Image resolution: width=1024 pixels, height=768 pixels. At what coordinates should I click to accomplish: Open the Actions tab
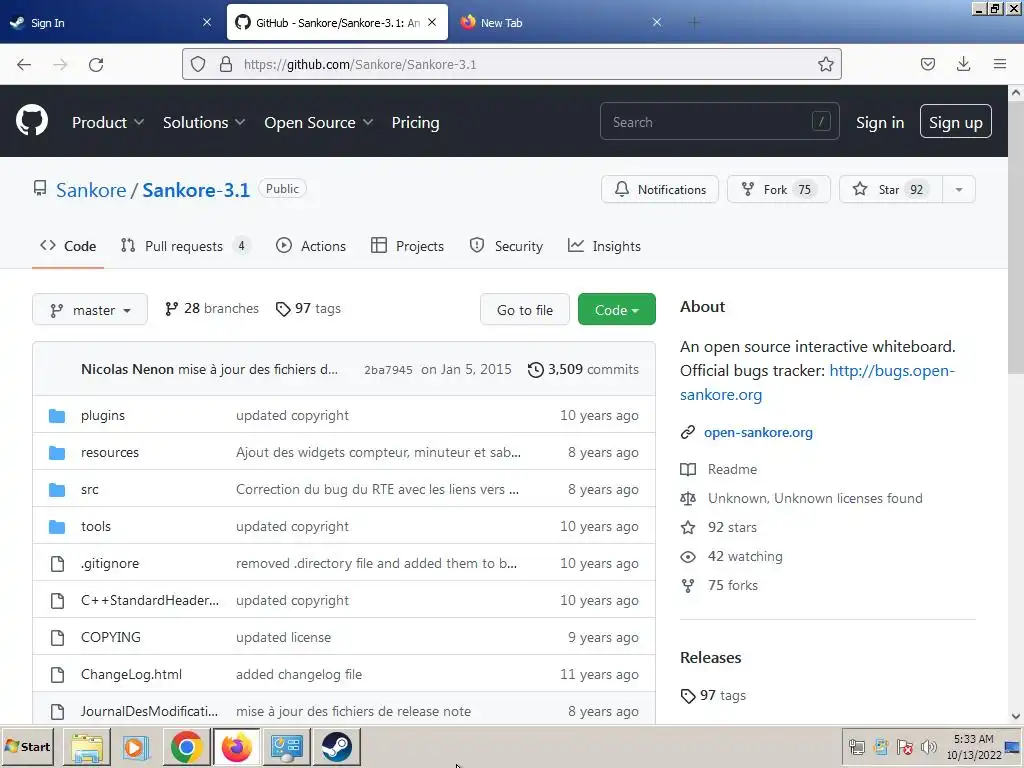tap(311, 246)
